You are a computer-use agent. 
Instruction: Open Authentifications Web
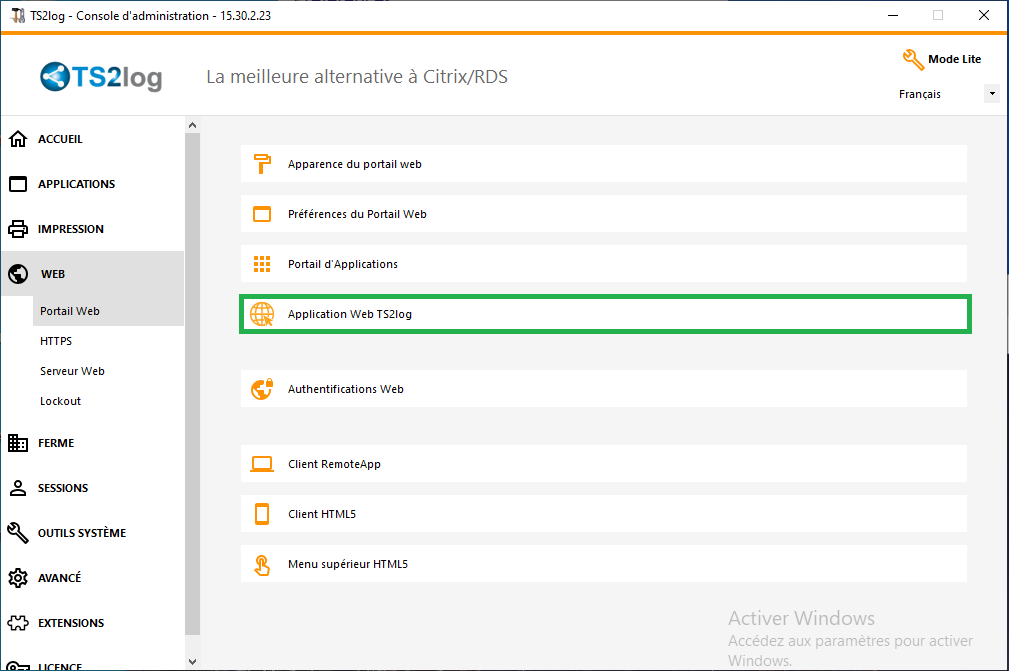pyautogui.click(x=604, y=389)
